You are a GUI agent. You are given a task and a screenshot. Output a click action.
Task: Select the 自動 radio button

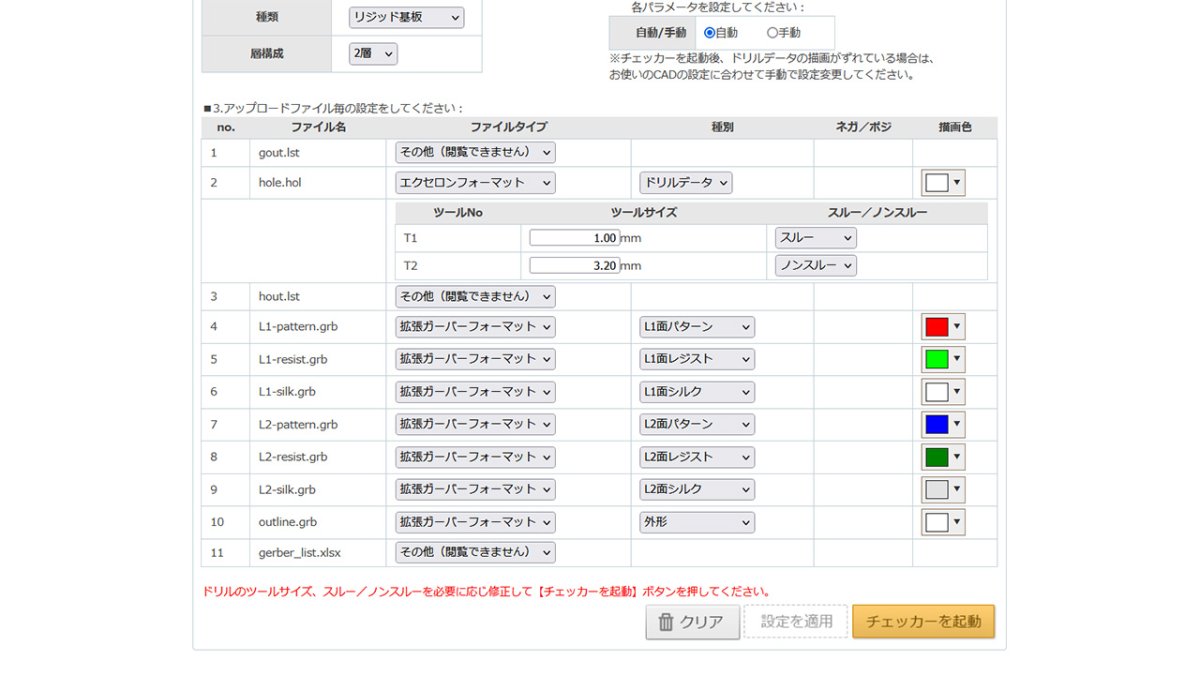tap(708, 31)
